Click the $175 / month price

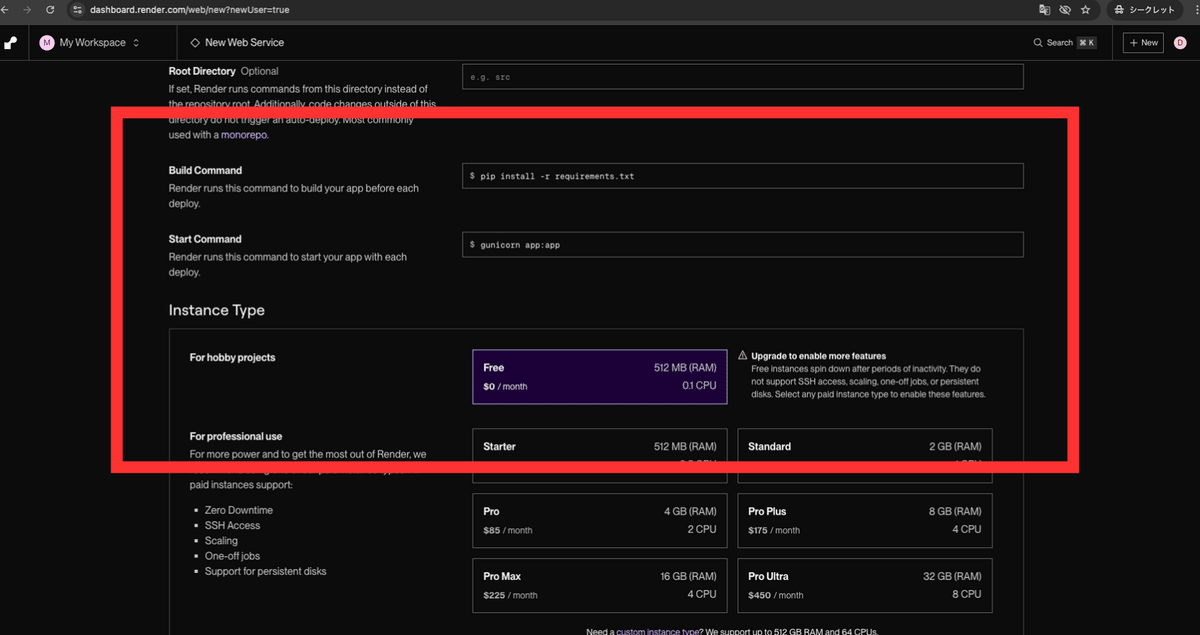(775, 530)
